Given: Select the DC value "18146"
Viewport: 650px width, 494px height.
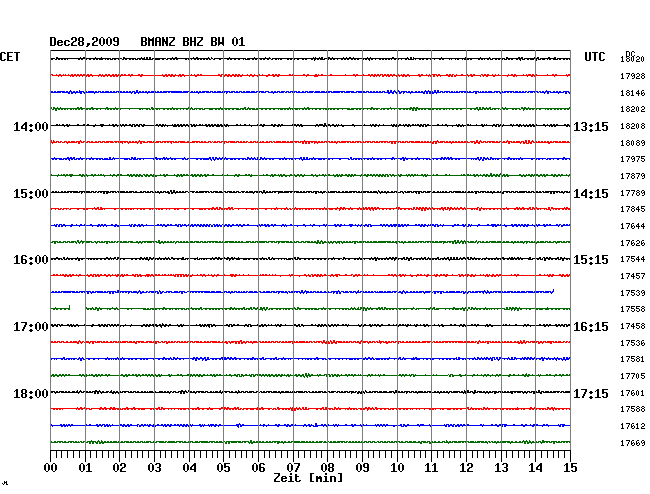Looking at the screenshot, I should [x=633, y=93].
